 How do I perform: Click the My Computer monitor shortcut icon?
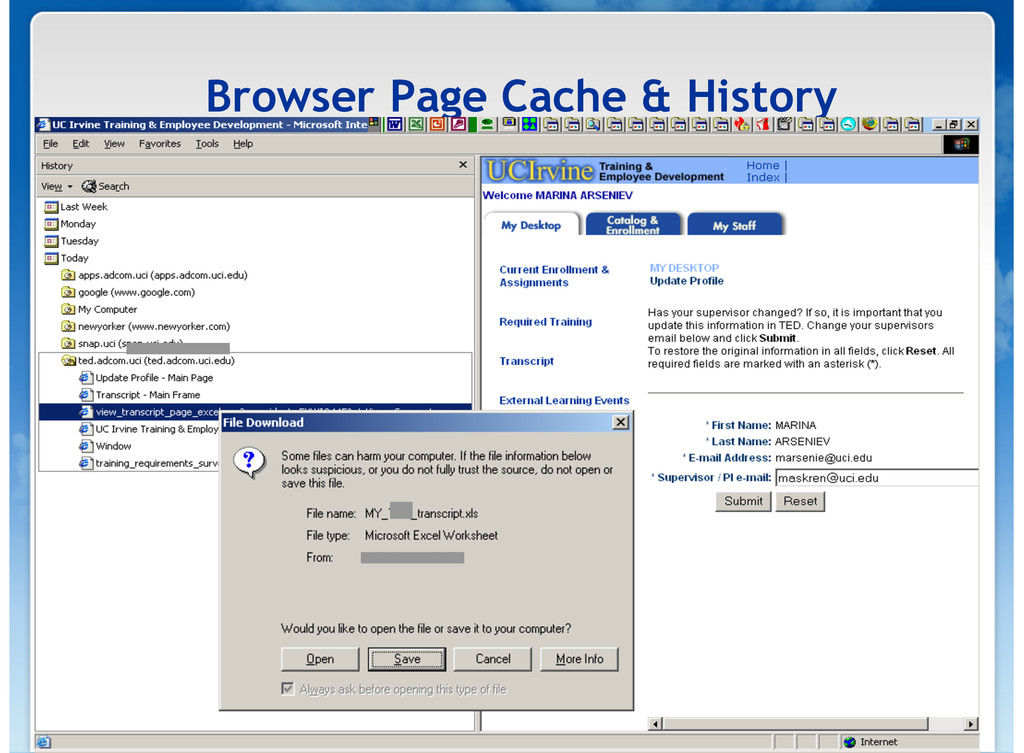point(509,123)
